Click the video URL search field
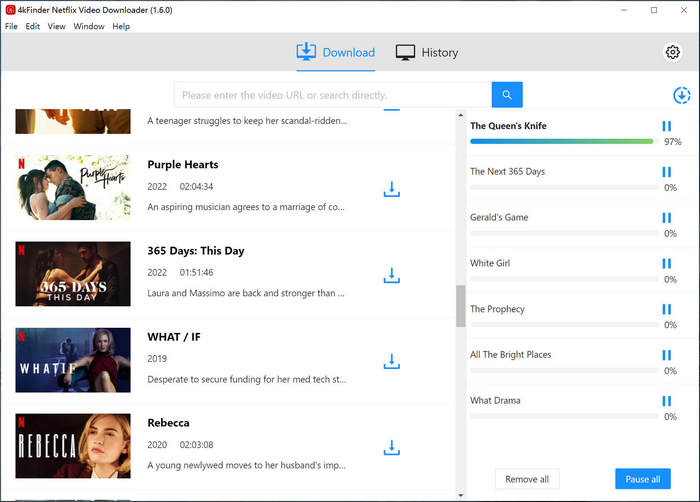The height and width of the screenshot is (502, 700). 333,95
